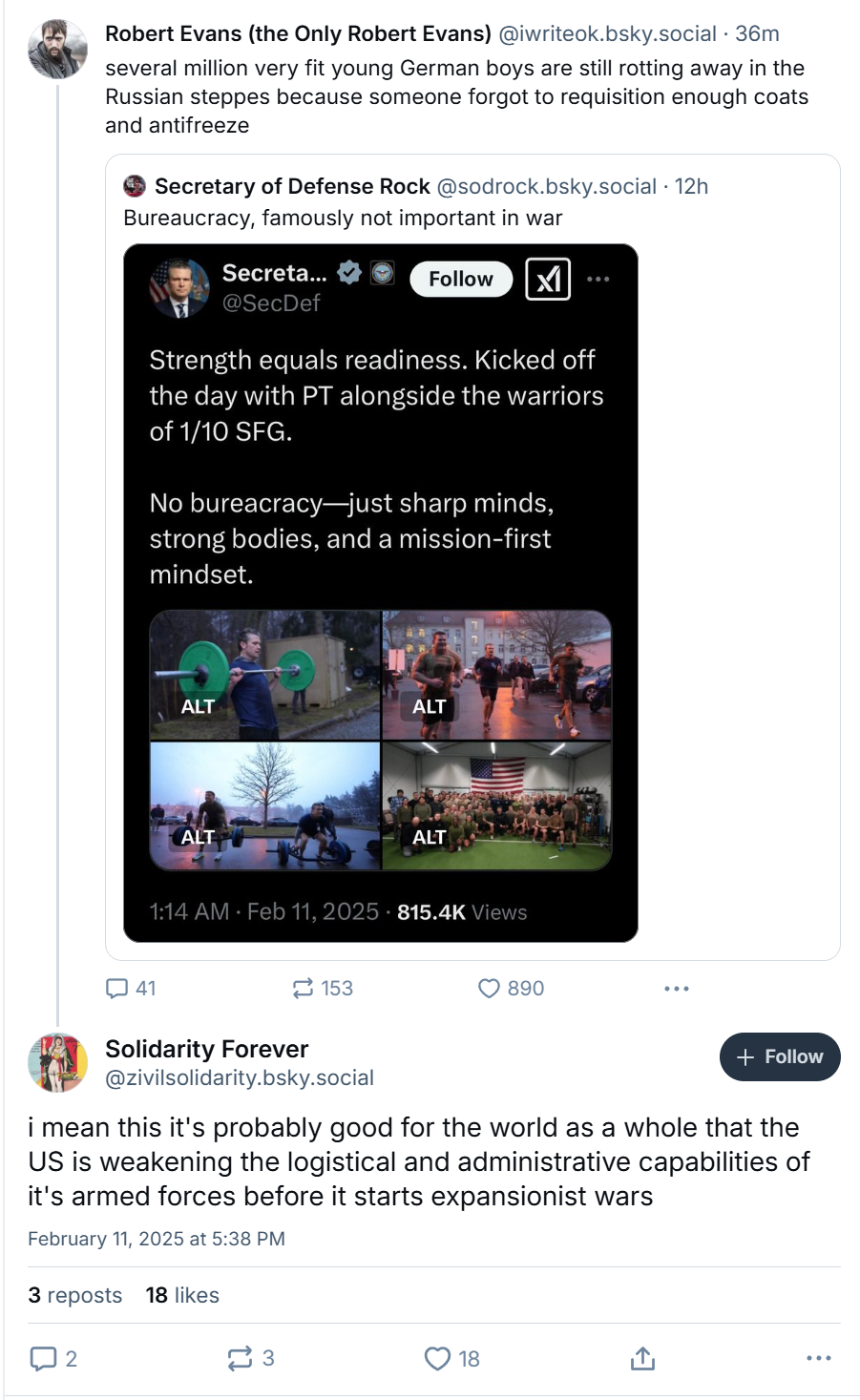This screenshot has height=1400, width=860.
Task: Reply to Robert Evans' post
Action: tap(117, 989)
